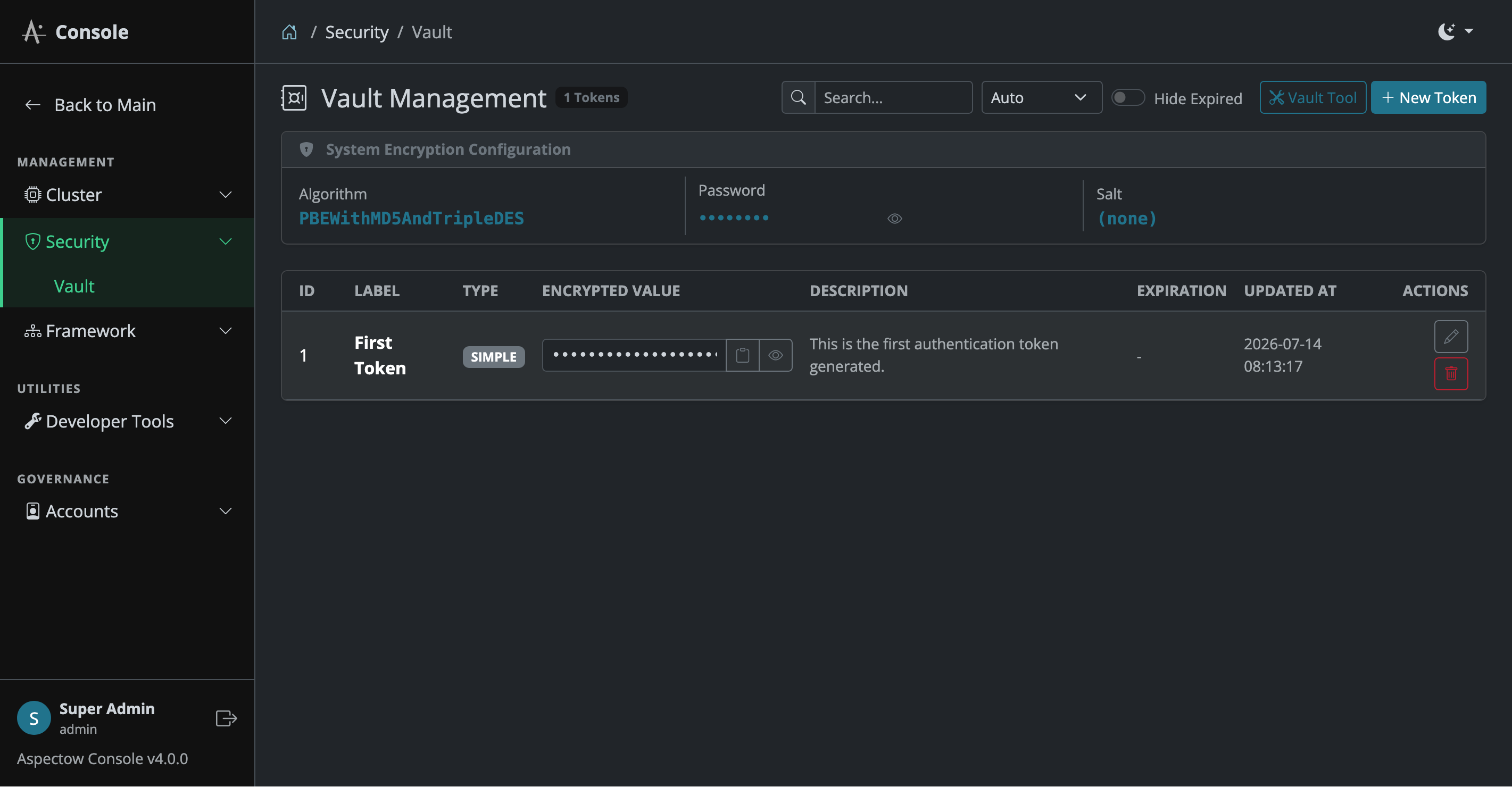Viewport: 1512px width, 787px height.
Task: Click the Aspectow Console v4.0.0 version text
Action: (x=102, y=759)
